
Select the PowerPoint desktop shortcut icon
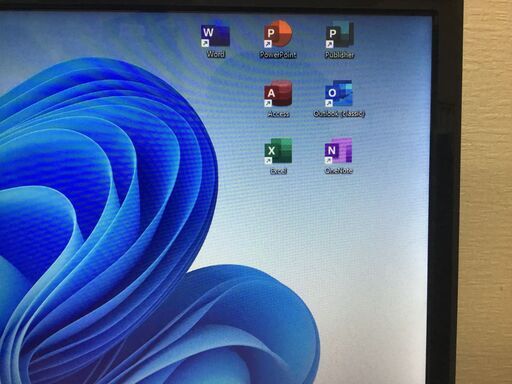(278, 34)
